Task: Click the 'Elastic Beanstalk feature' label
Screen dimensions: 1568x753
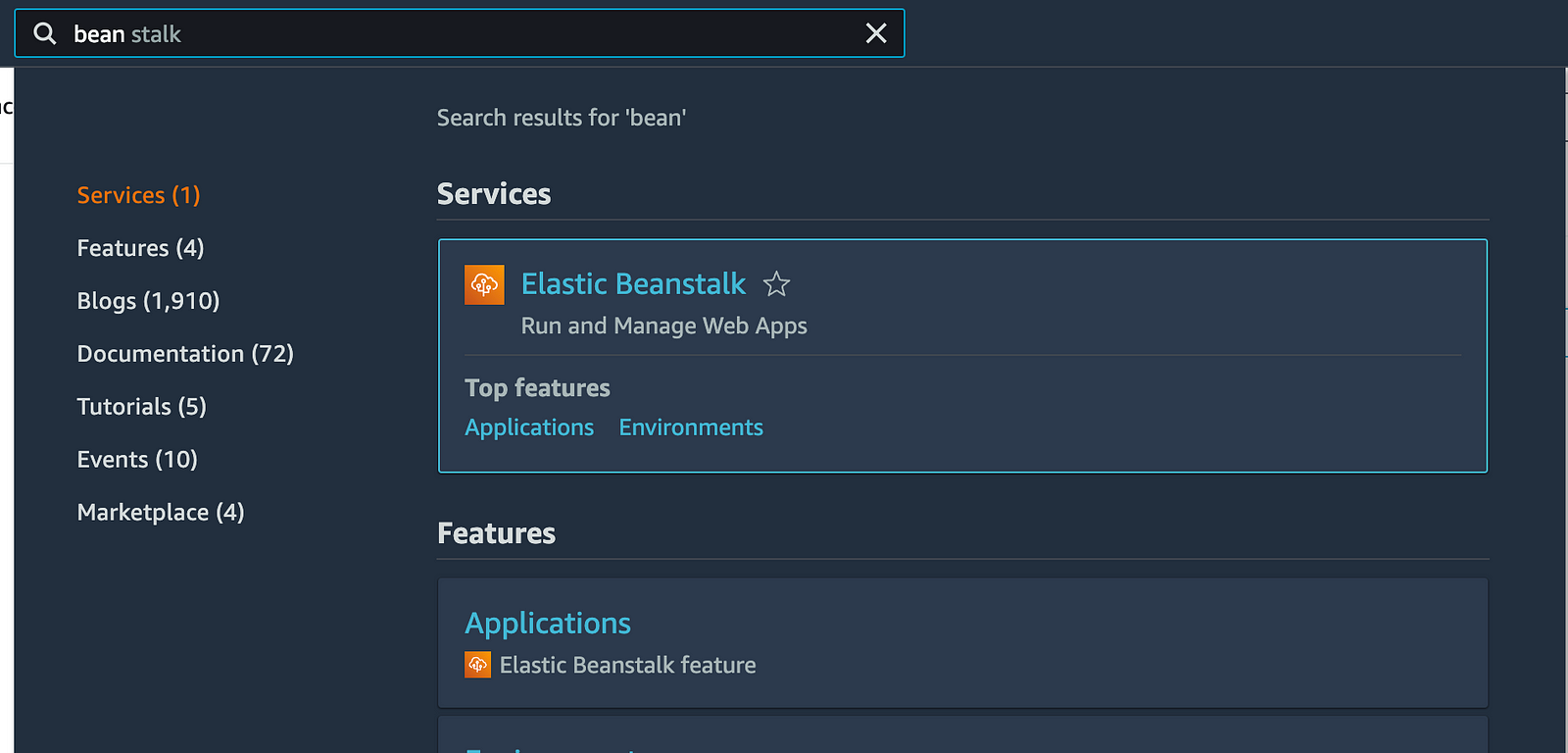Action: (627, 666)
